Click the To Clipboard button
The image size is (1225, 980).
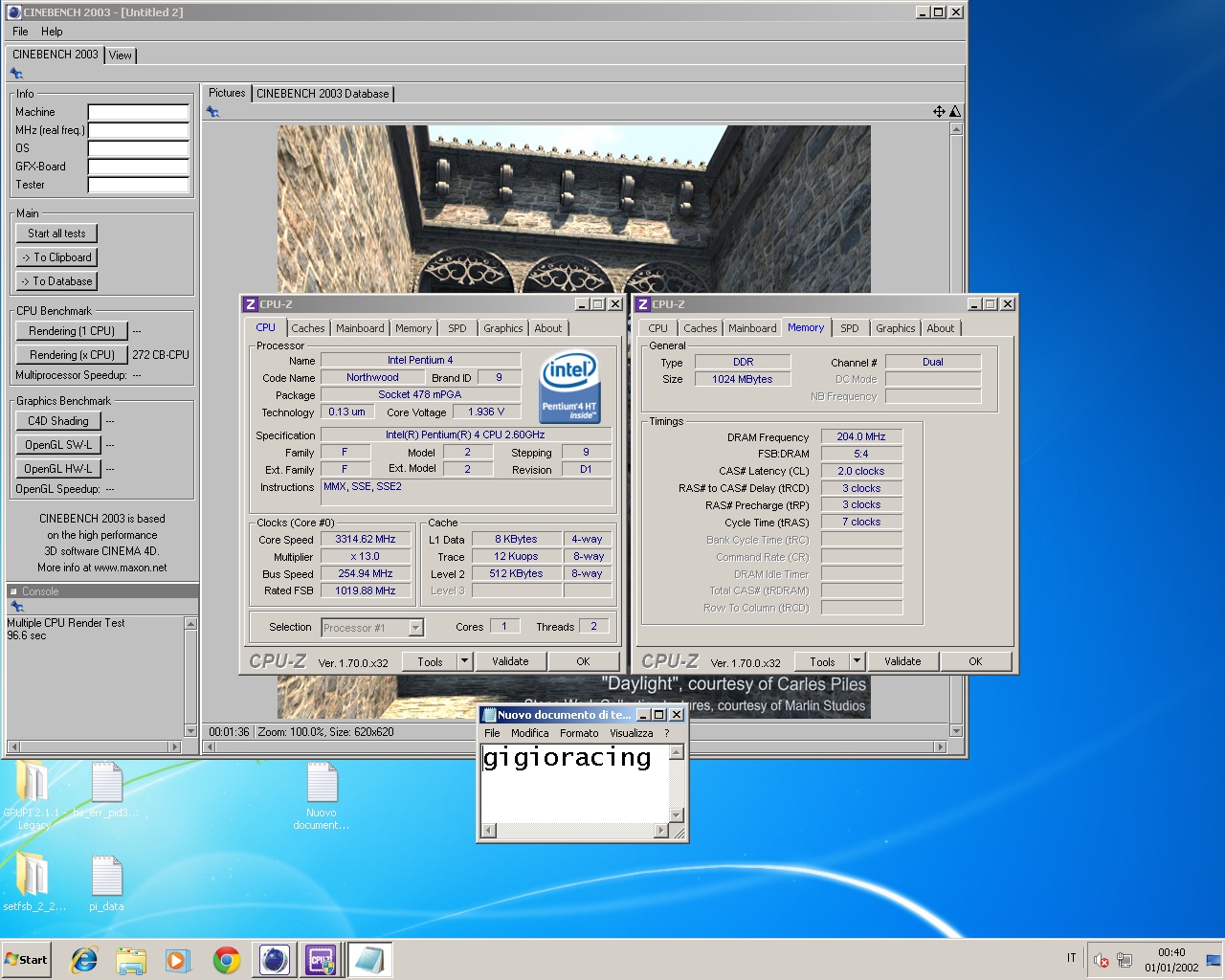[56, 257]
